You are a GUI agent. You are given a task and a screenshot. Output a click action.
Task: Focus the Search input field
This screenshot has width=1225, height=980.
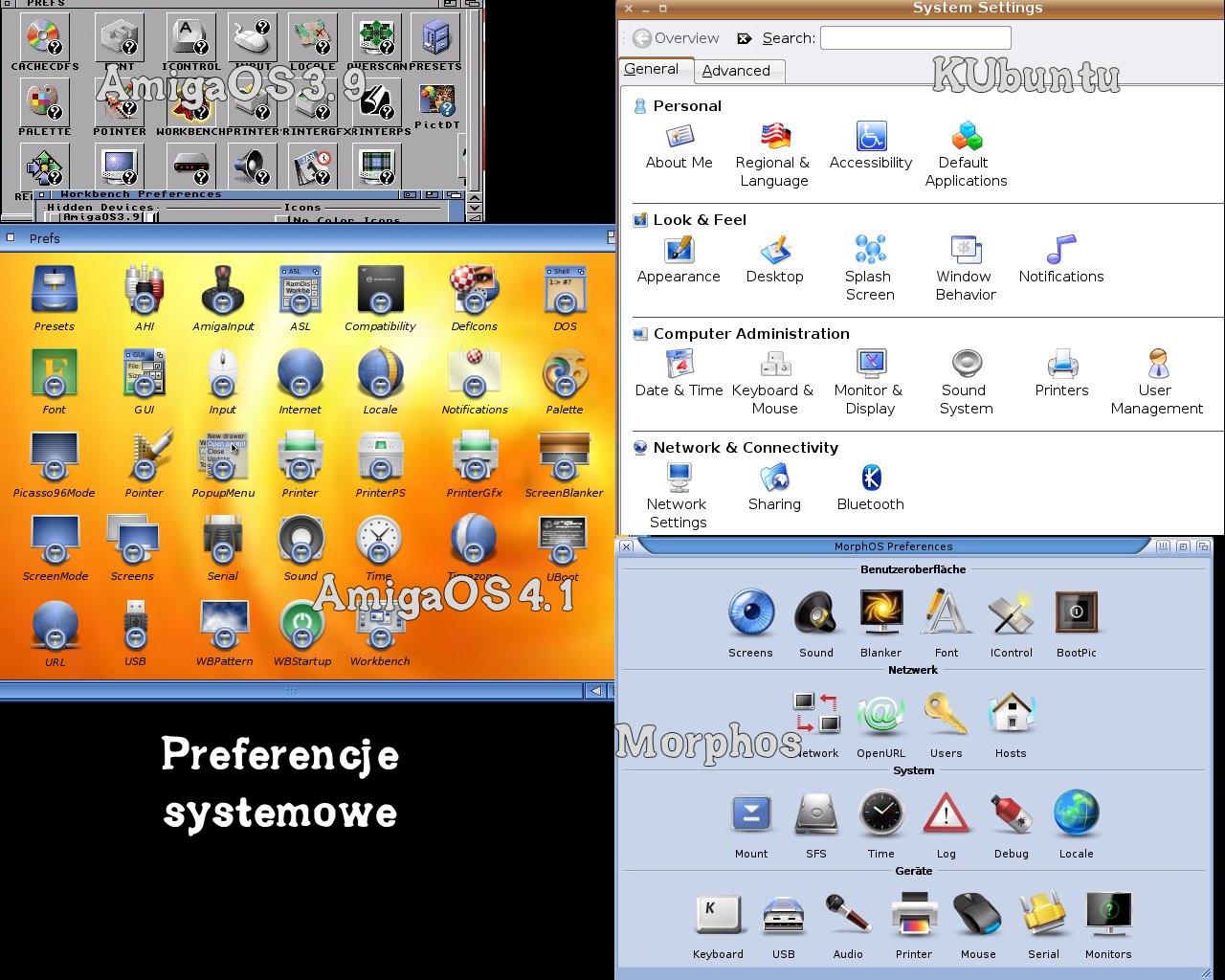(916, 37)
